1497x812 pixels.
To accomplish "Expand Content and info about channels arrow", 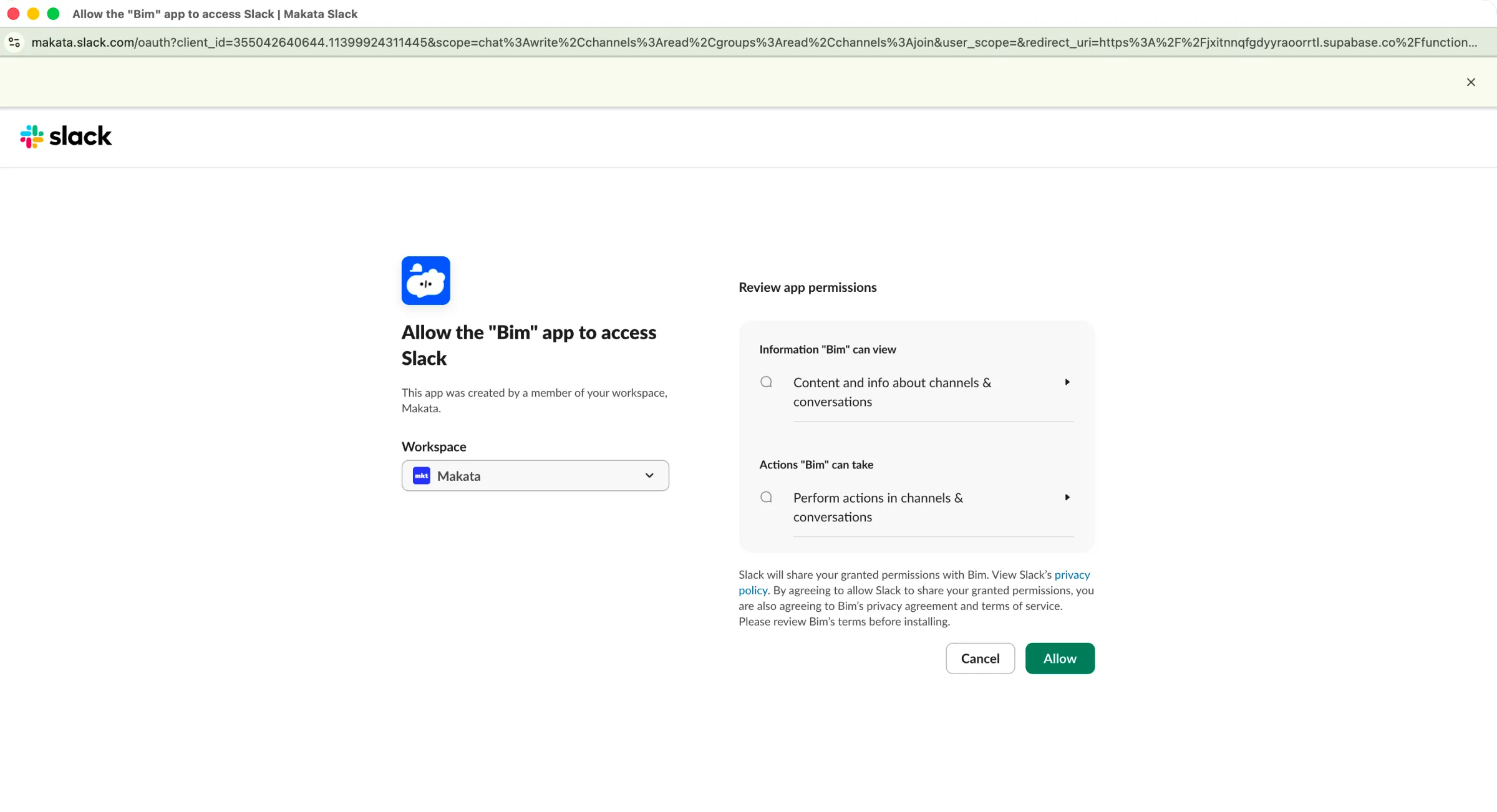I will pos(1067,382).
